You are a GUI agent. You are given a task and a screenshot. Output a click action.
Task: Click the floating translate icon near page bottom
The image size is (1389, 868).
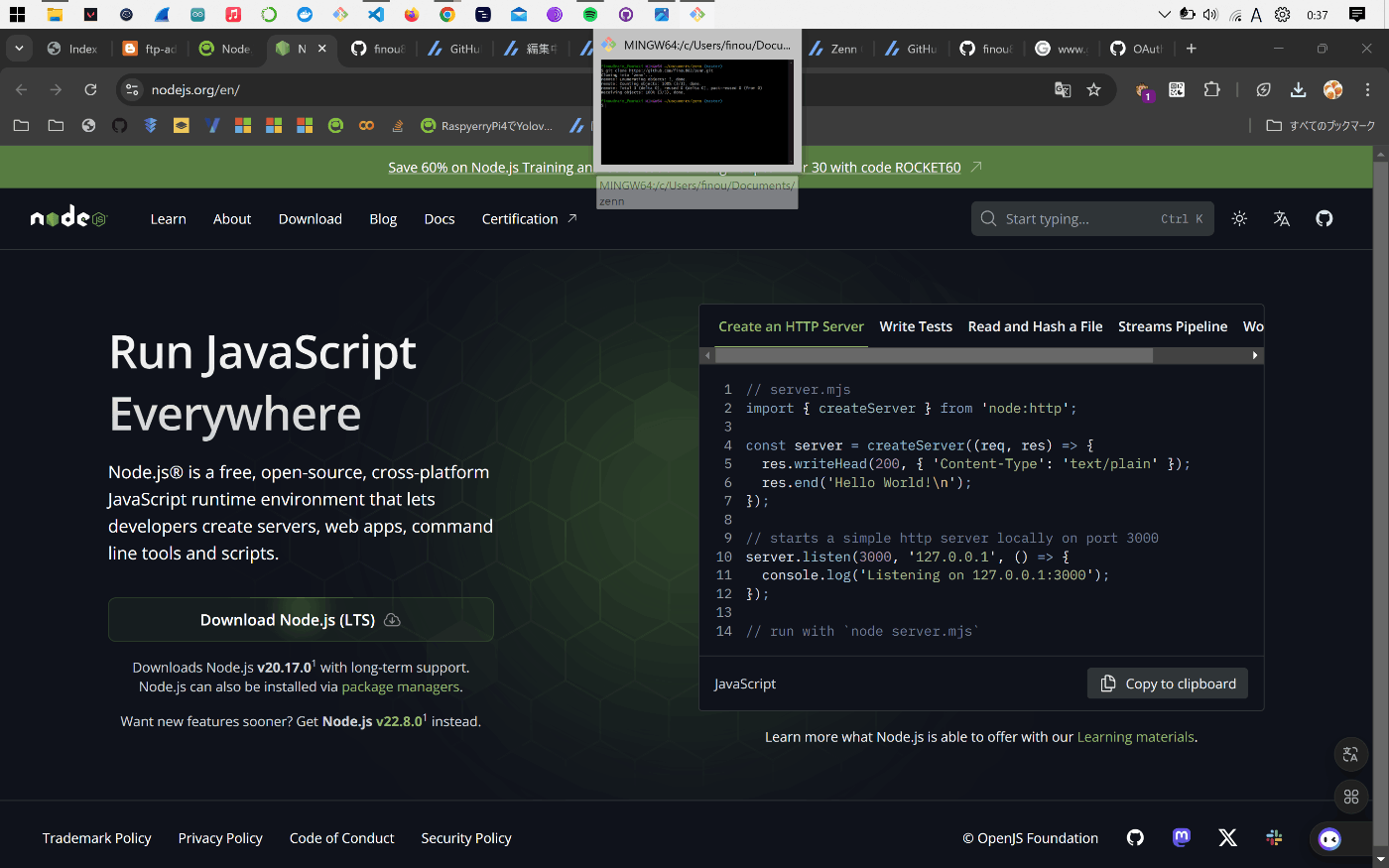pyautogui.click(x=1351, y=755)
